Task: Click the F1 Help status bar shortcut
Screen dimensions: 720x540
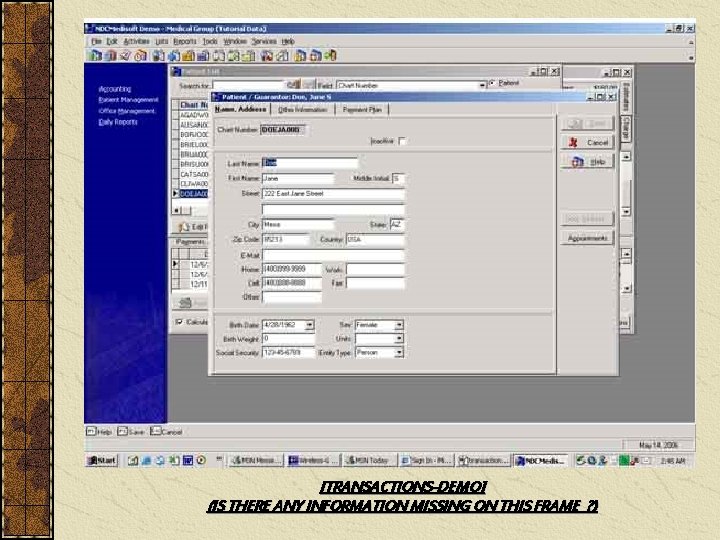Action: tap(99, 432)
